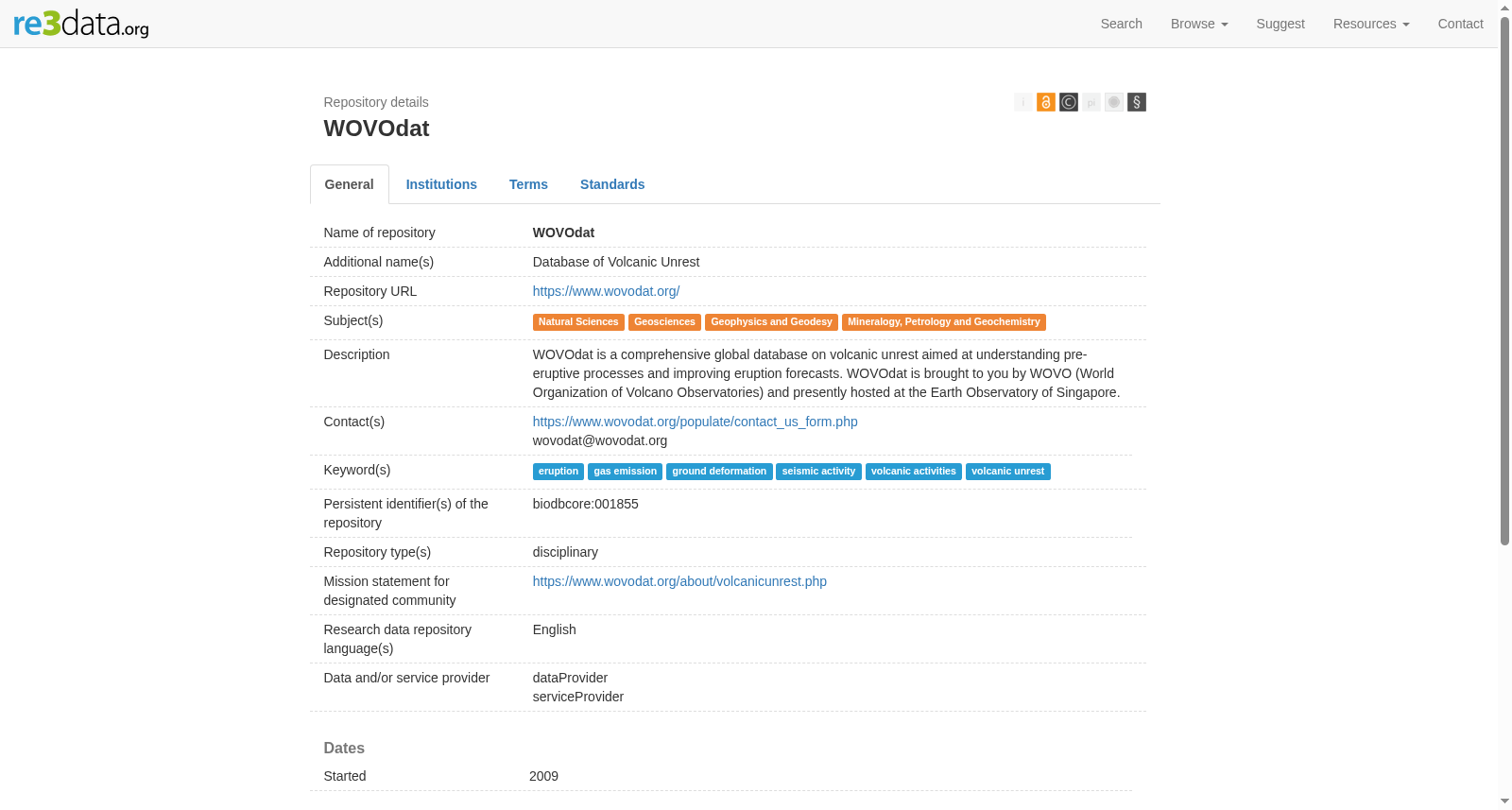The image size is (1512, 810).
Task: Click the seismic activity keyword tag
Action: (818, 472)
